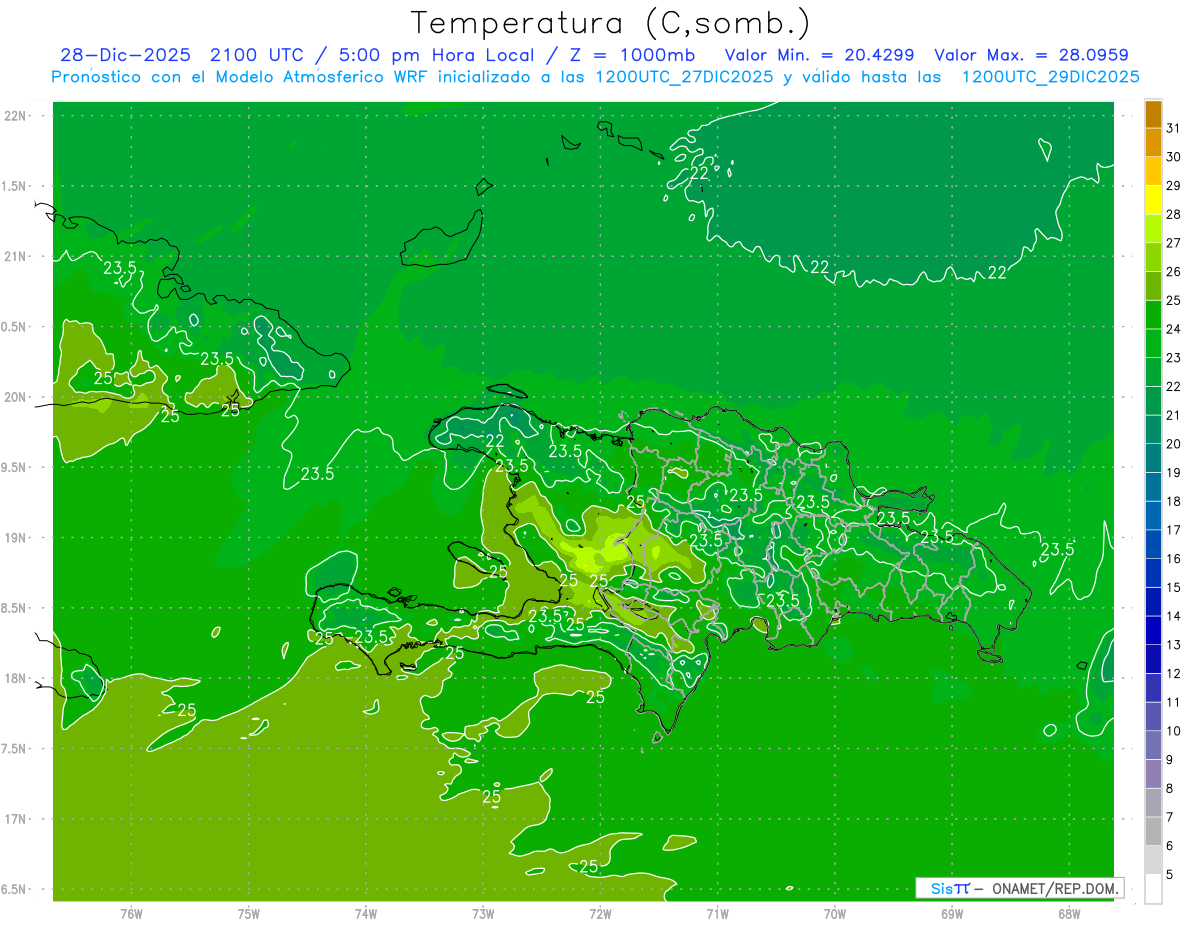Click the "20" value on the color scale

point(1174,444)
